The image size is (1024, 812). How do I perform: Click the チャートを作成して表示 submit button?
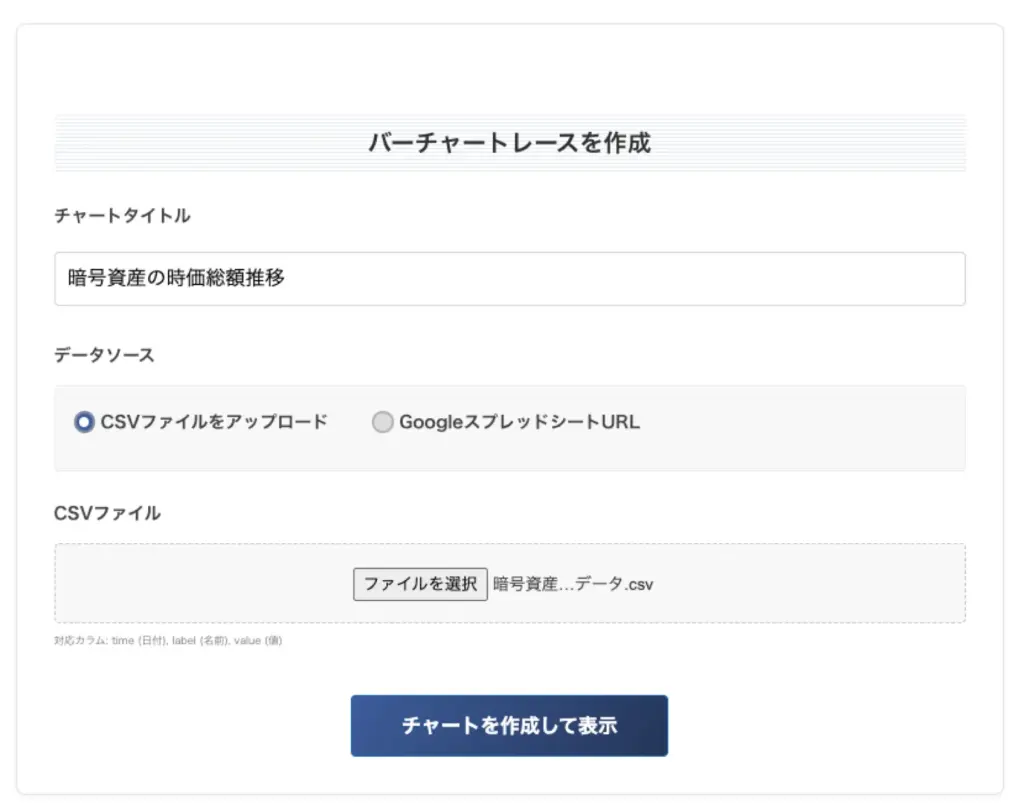point(509,726)
